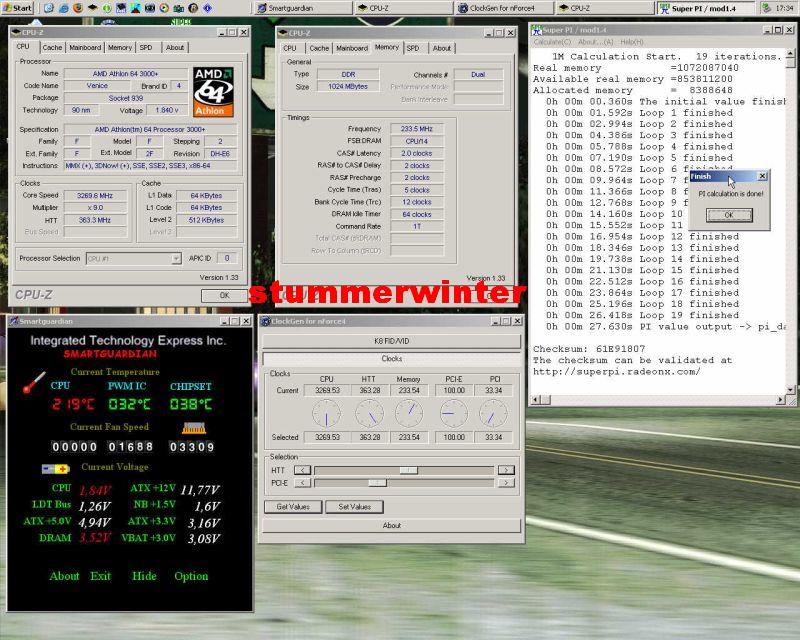Open Calculate menu in Super PI
This screenshot has height=640, width=800.
(553, 42)
